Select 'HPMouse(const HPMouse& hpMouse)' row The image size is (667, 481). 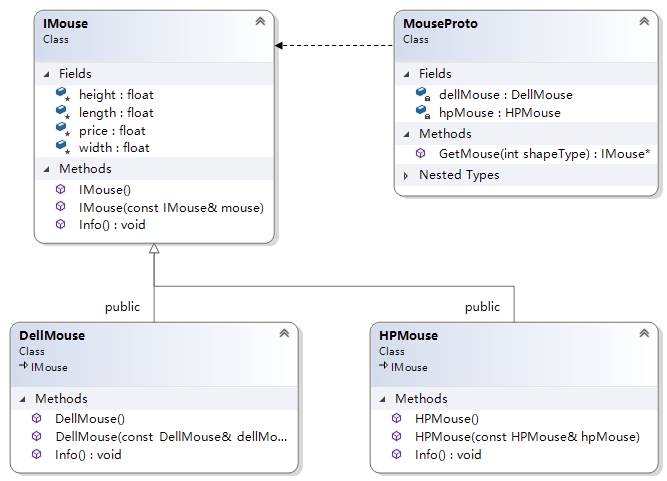[527, 437]
